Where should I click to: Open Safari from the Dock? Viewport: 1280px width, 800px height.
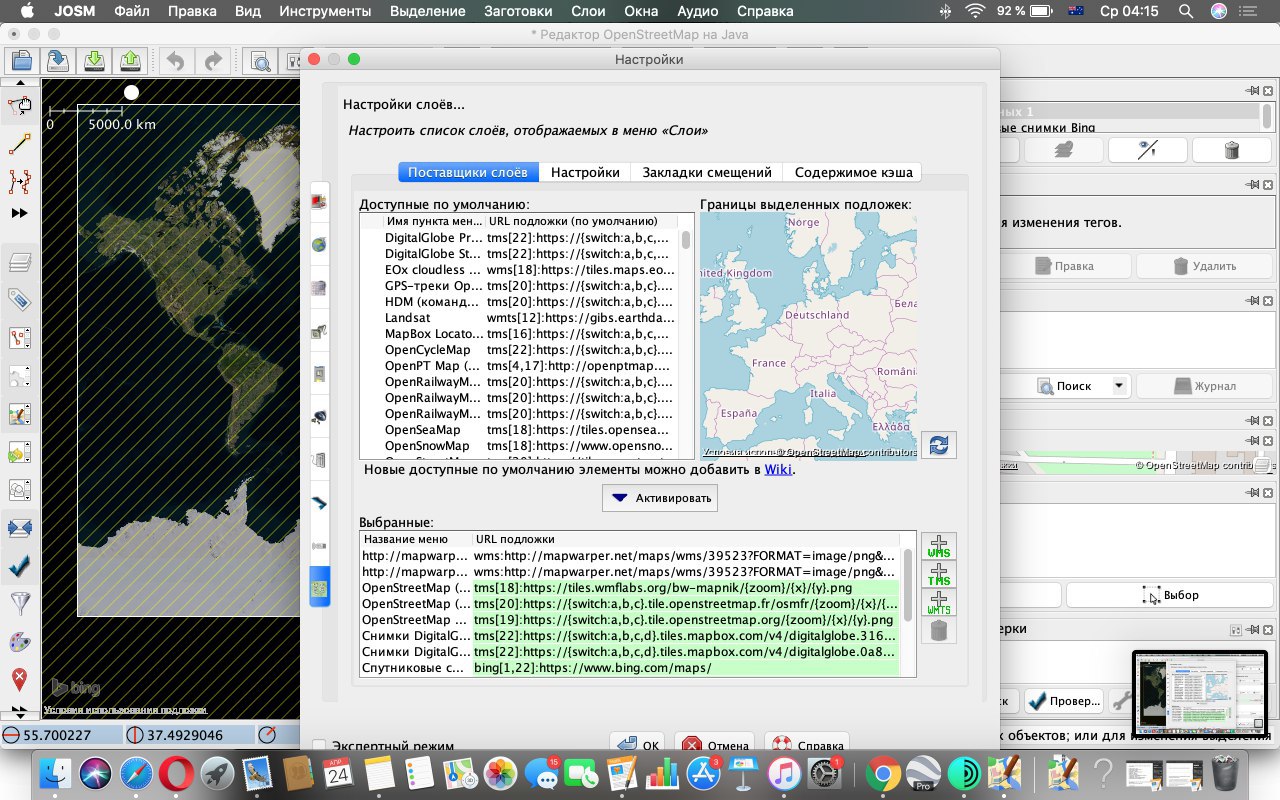[x=139, y=773]
